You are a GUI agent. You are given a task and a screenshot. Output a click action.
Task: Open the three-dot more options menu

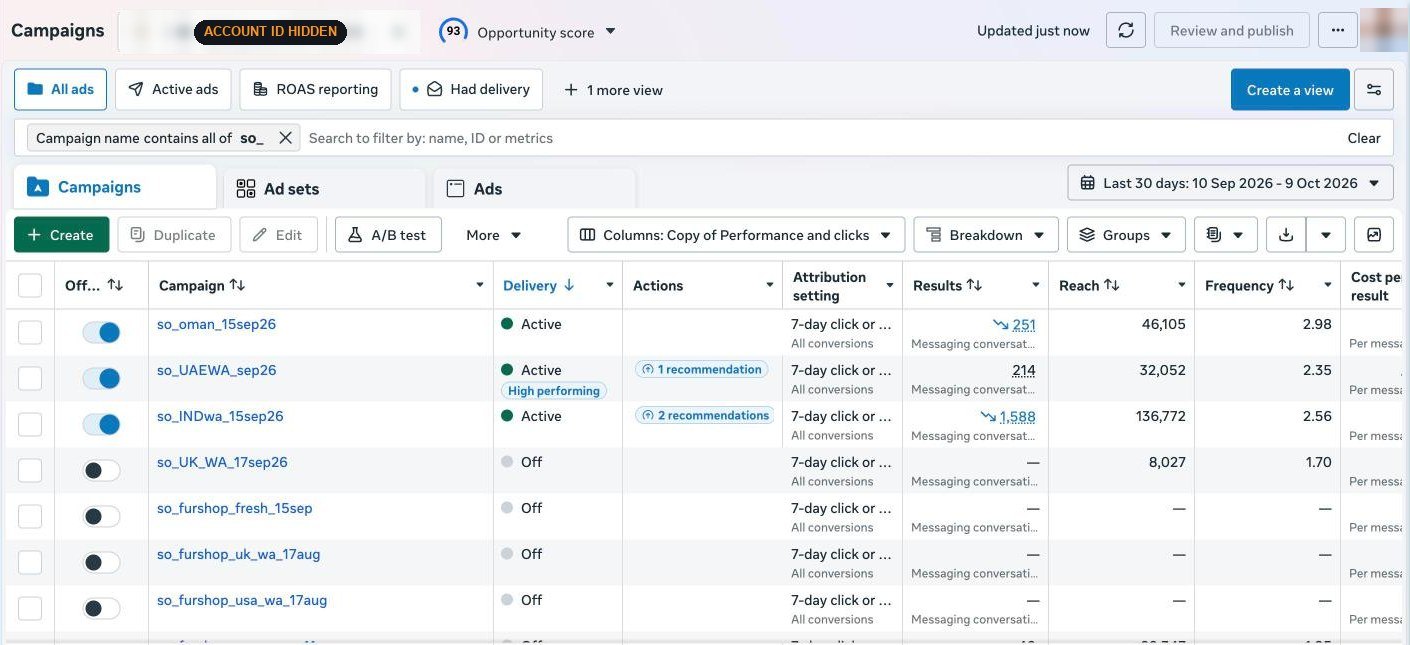coord(1338,31)
